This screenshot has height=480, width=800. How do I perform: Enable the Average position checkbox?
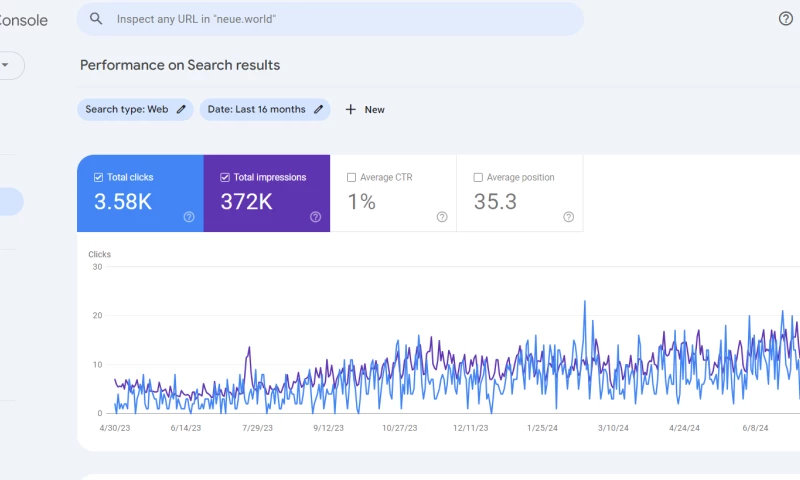[x=478, y=178]
